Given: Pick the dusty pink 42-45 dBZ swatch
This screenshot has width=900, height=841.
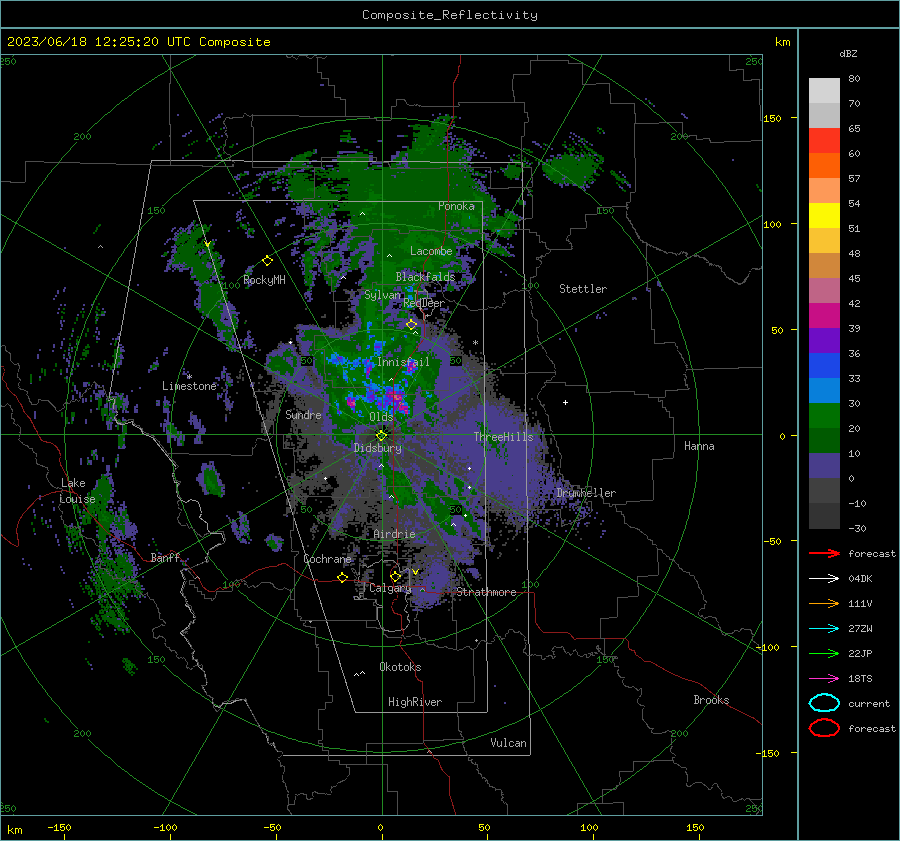Looking at the screenshot, I should pos(824,290).
